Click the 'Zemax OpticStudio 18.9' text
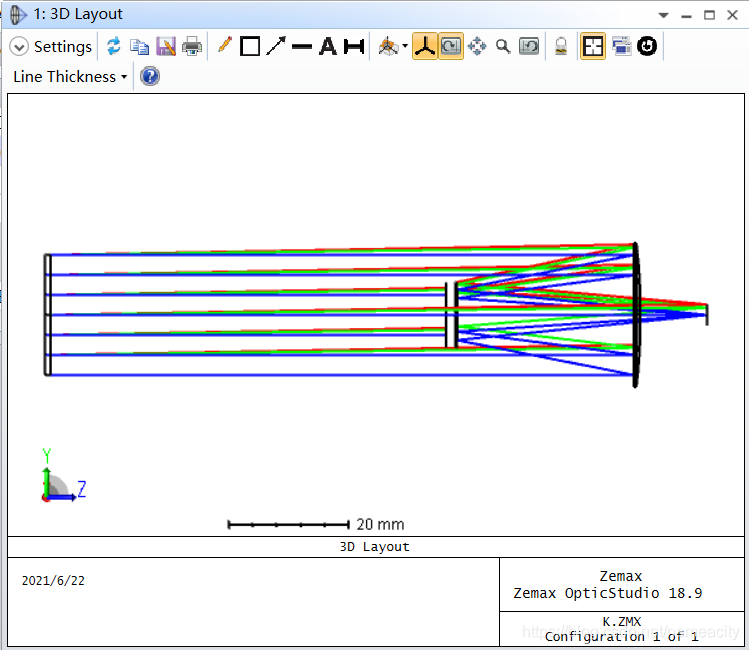749x650 pixels. pyautogui.click(x=608, y=593)
